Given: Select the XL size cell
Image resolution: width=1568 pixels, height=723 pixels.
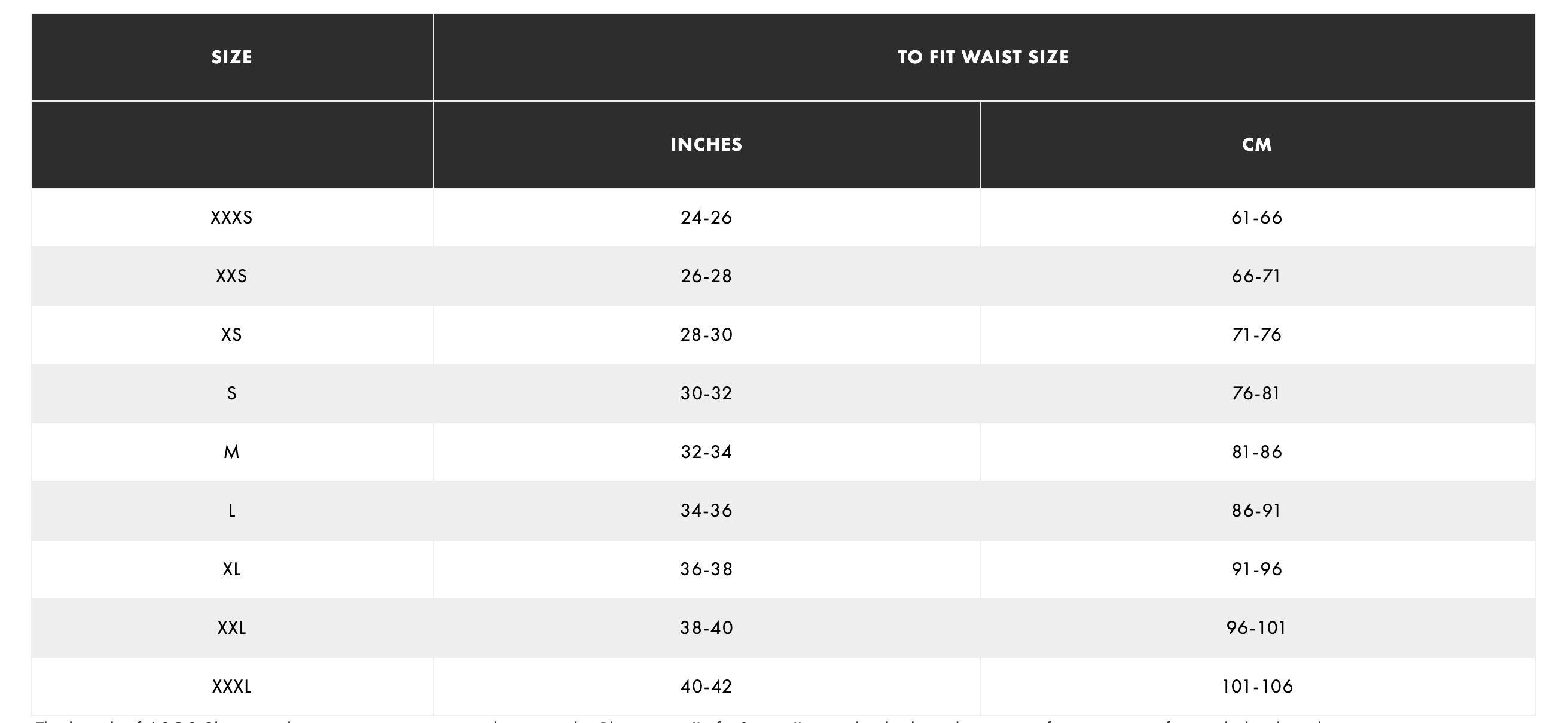Looking at the screenshot, I should click(x=232, y=569).
